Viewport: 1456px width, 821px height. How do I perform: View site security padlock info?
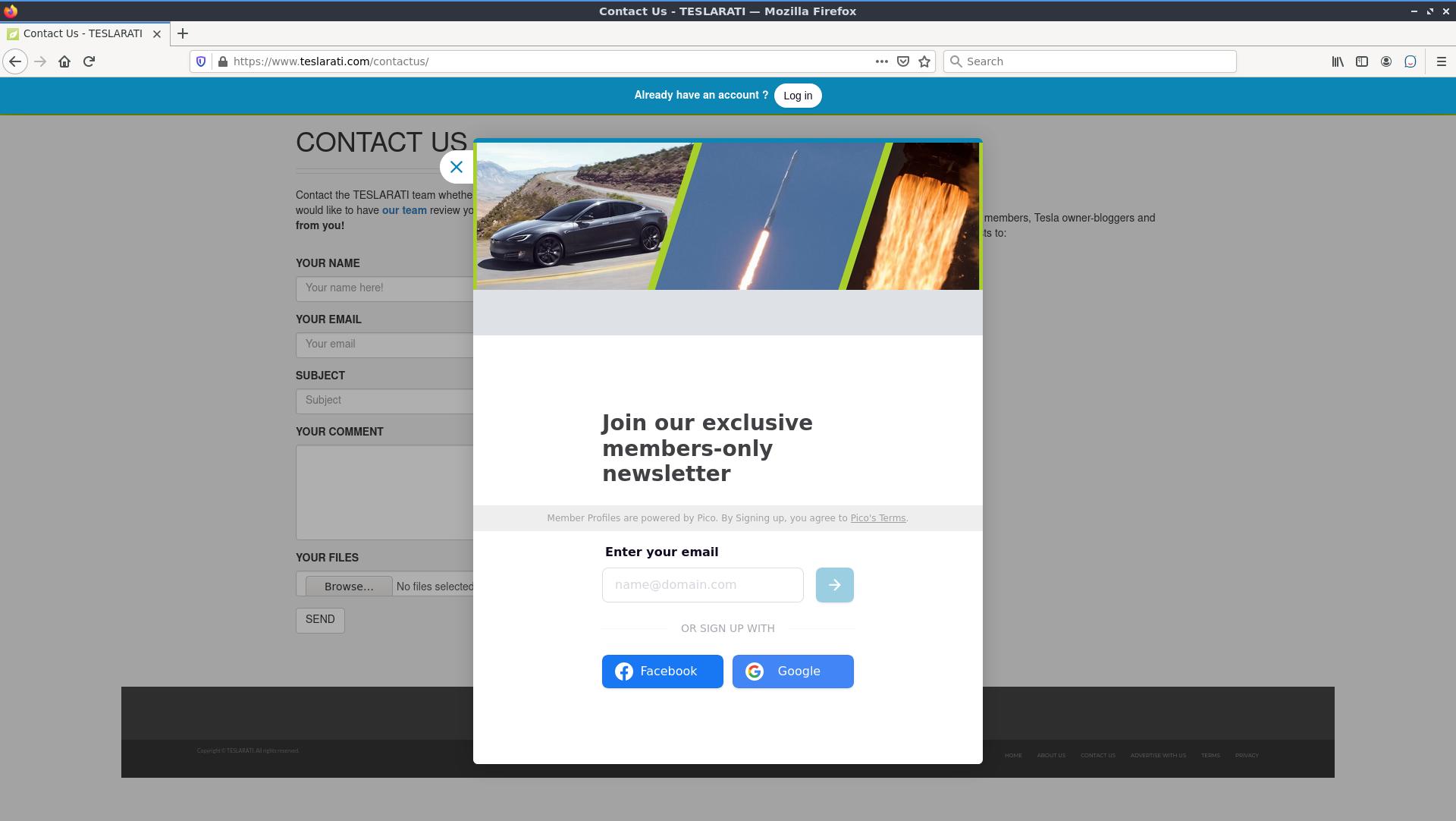point(222,61)
